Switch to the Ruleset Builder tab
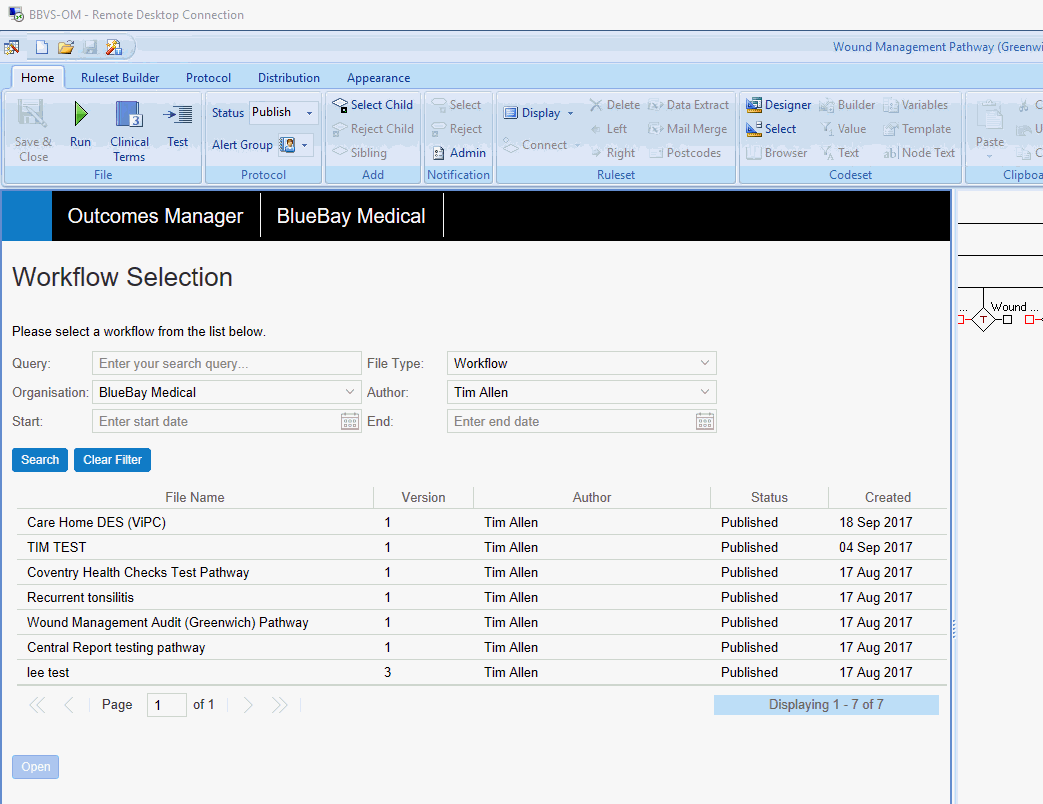1043x804 pixels. [120, 78]
